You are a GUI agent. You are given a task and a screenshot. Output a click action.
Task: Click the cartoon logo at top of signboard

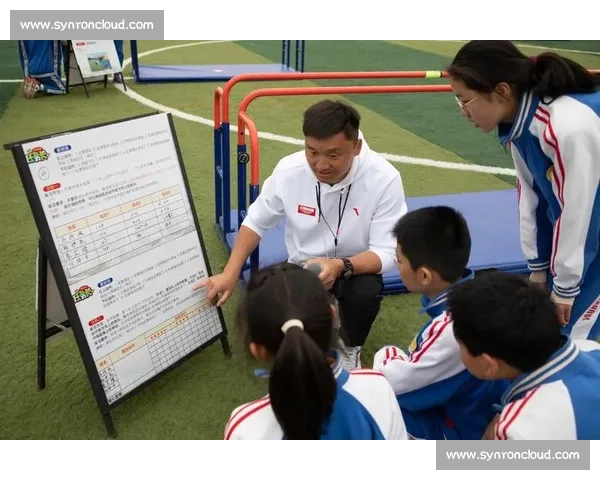(37, 155)
